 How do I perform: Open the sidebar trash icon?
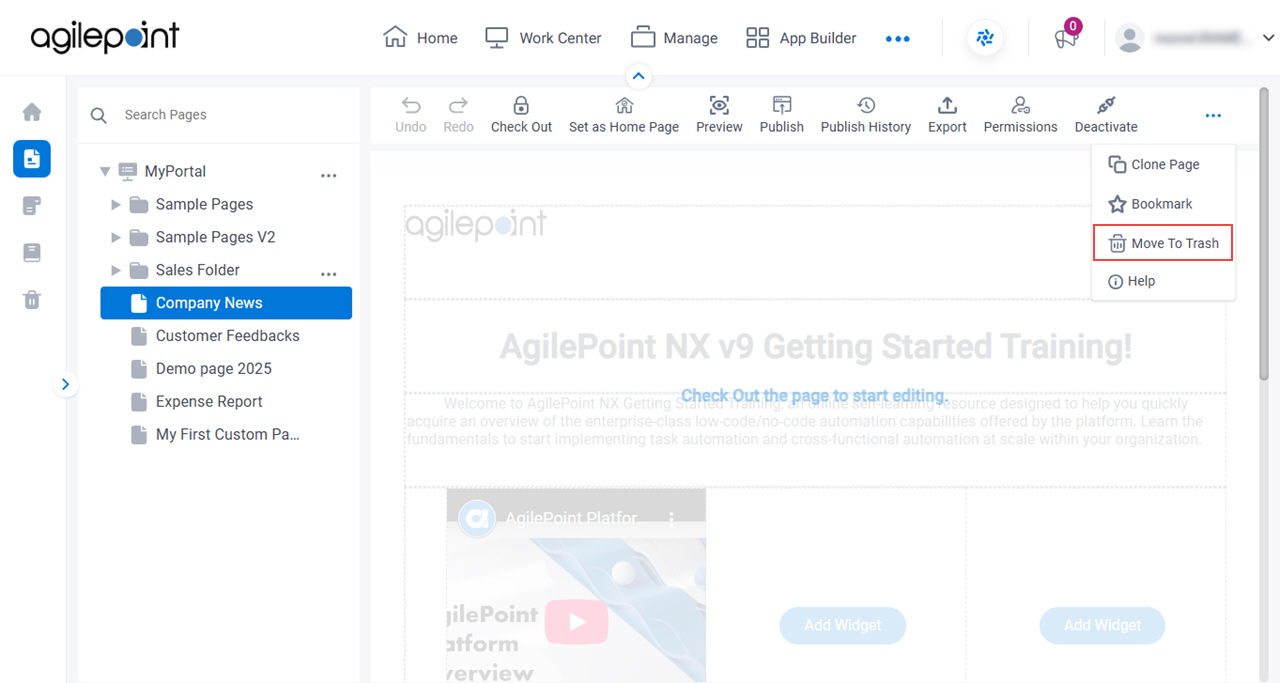tap(32, 300)
